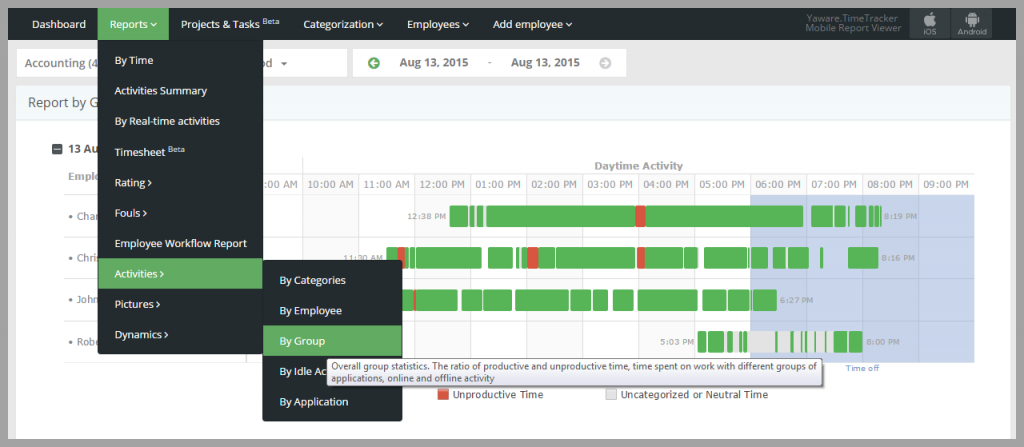This screenshot has height=447, width=1024.
Task: Select Activities Summary report
Action: tap(180, 91)
